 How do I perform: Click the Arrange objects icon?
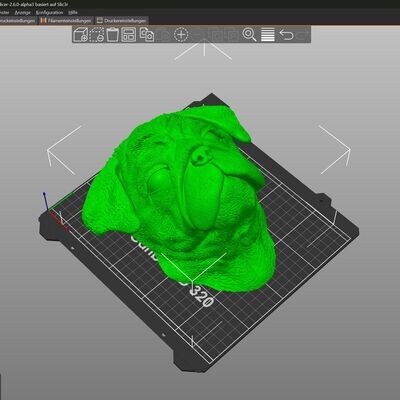pos(129,35)
